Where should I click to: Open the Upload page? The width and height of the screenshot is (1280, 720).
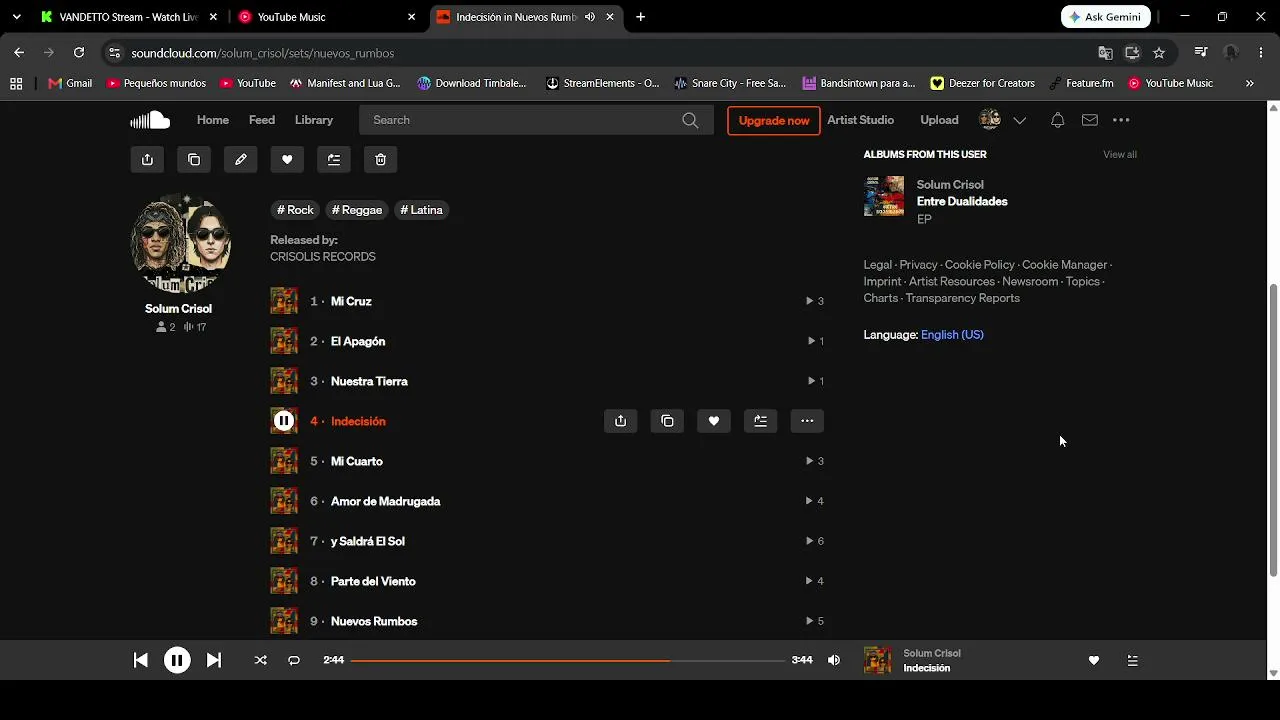[939, 120]
